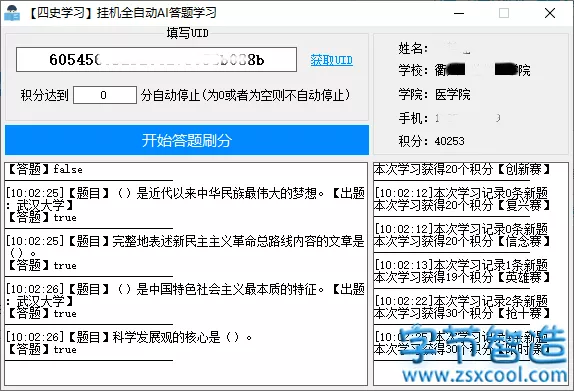
Task: Click the 创新赛 20个积分 log entry
Action: pyautogui.click(x=462, y=169)
